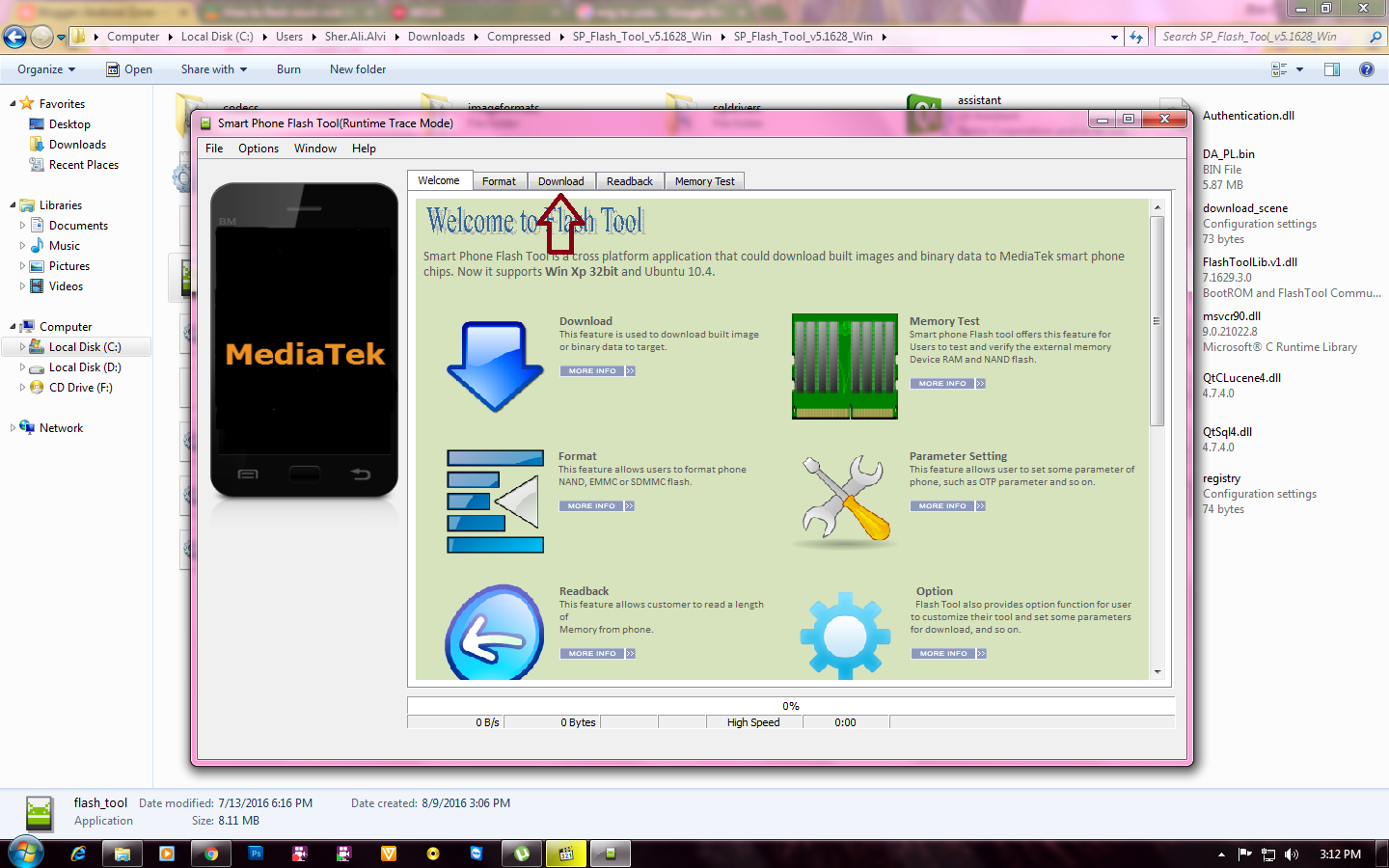Click MORE INFO under Memory Test
Screen dimensions: 1389x868
click(x=948, y=384)
